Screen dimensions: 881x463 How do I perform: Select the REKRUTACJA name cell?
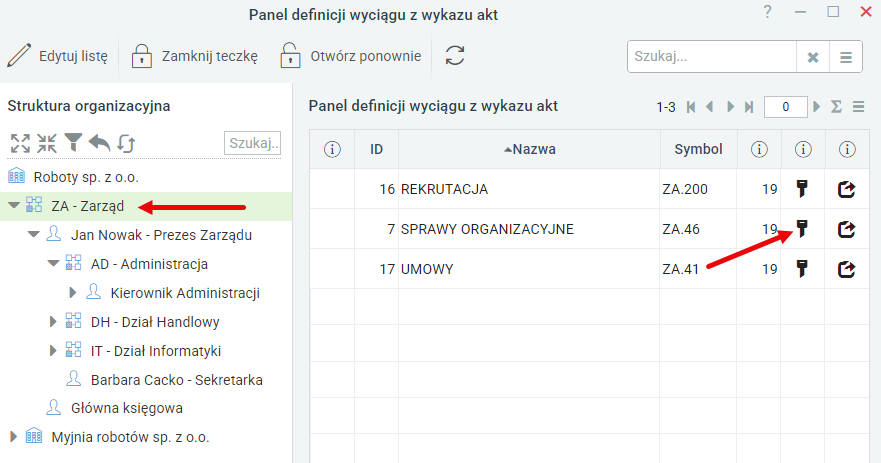click(529, 189)
